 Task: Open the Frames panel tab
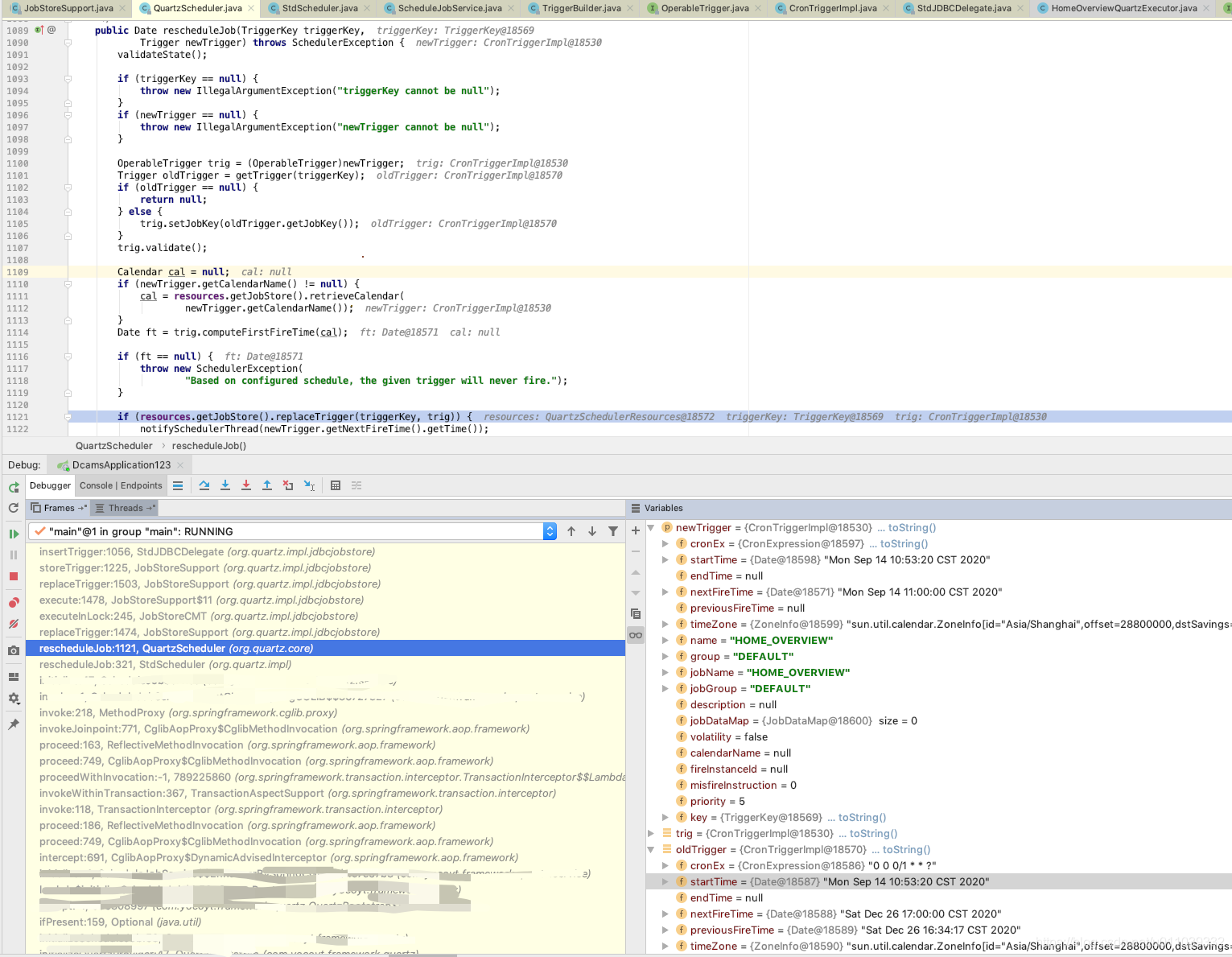[x=58, y=508]
